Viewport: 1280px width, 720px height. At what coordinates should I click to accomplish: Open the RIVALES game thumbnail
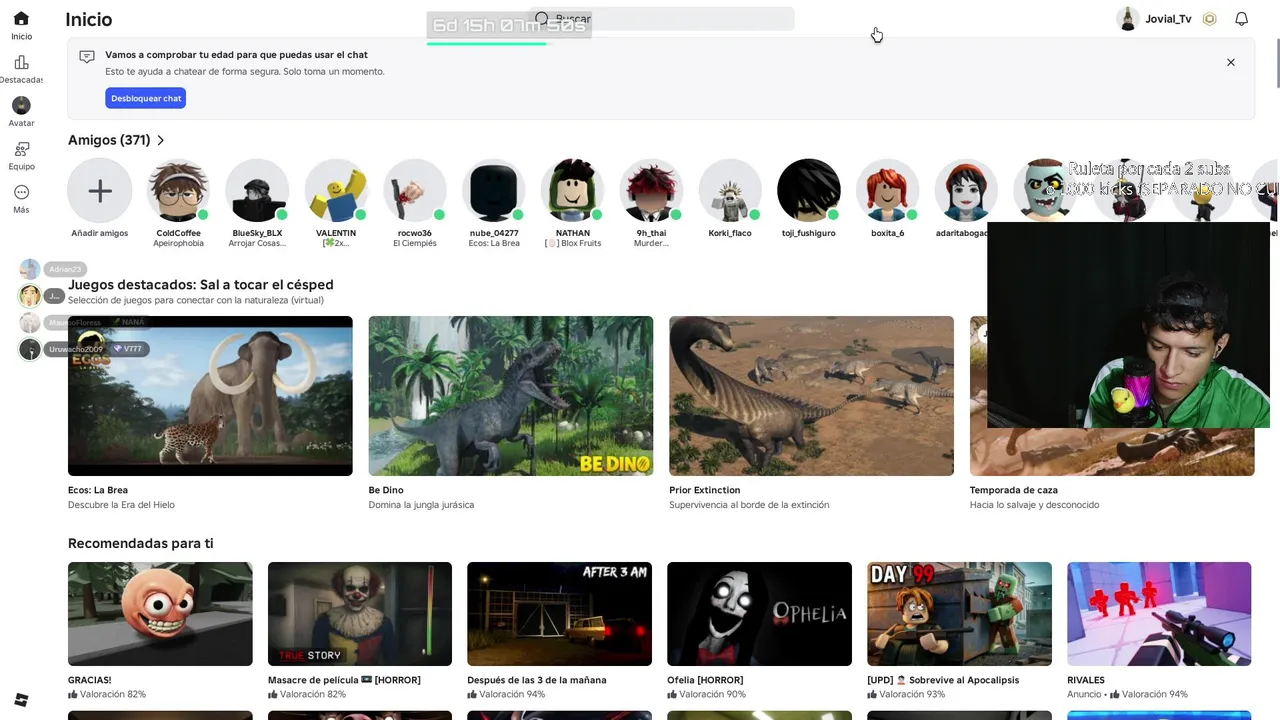pyautogui.click(x=1159, y=614)
